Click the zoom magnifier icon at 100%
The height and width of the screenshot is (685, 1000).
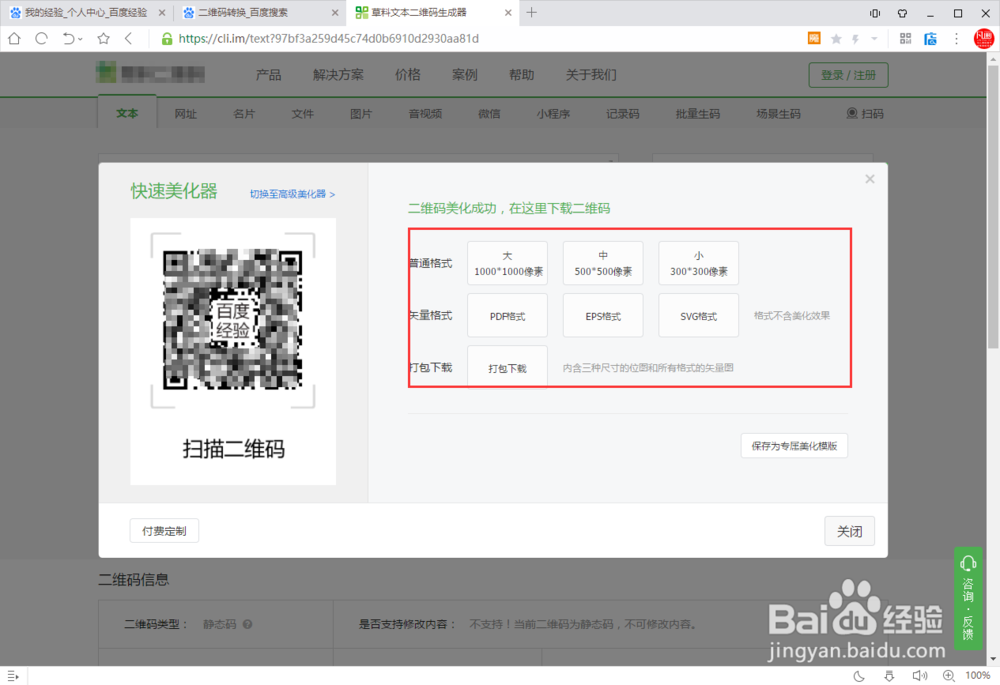click(949, 675)
